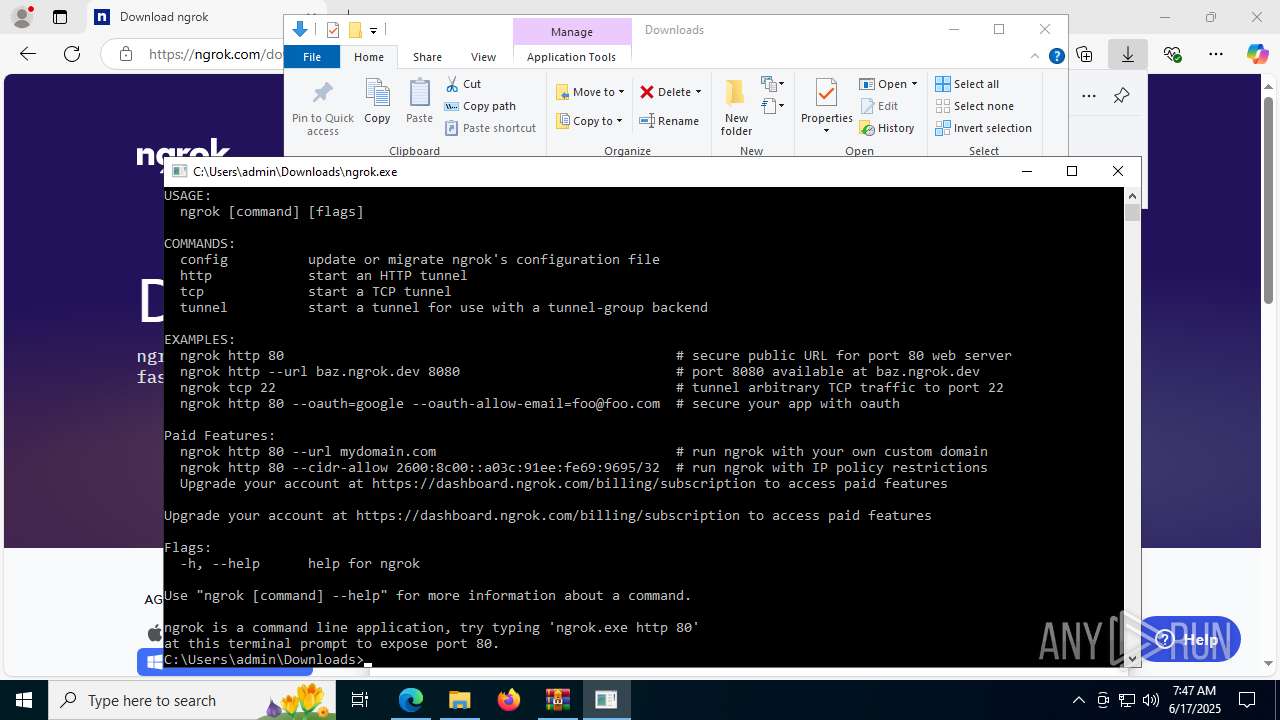Image resolution: width=1280 pixels, height=720 pixels.
Task: Click the volume icon in the system tray
Action: click(x=1150, y=700)
